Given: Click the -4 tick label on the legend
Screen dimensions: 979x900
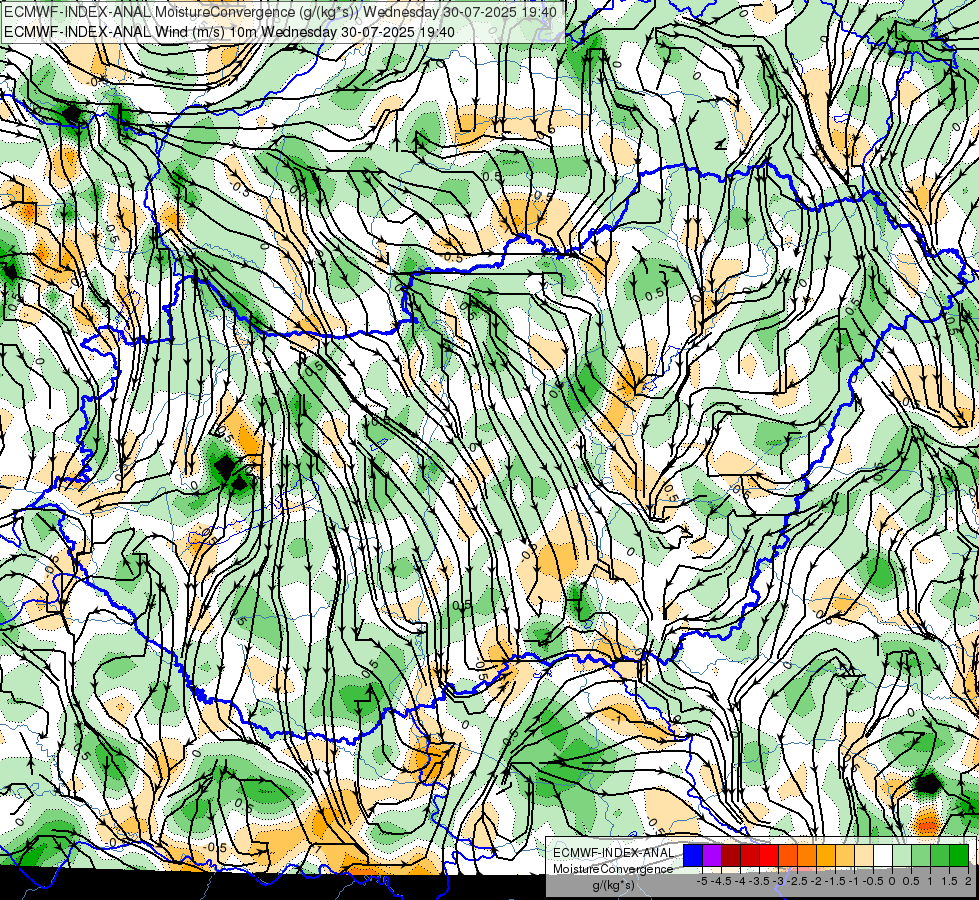Looking at the screenshot, I should coord(740,881).
